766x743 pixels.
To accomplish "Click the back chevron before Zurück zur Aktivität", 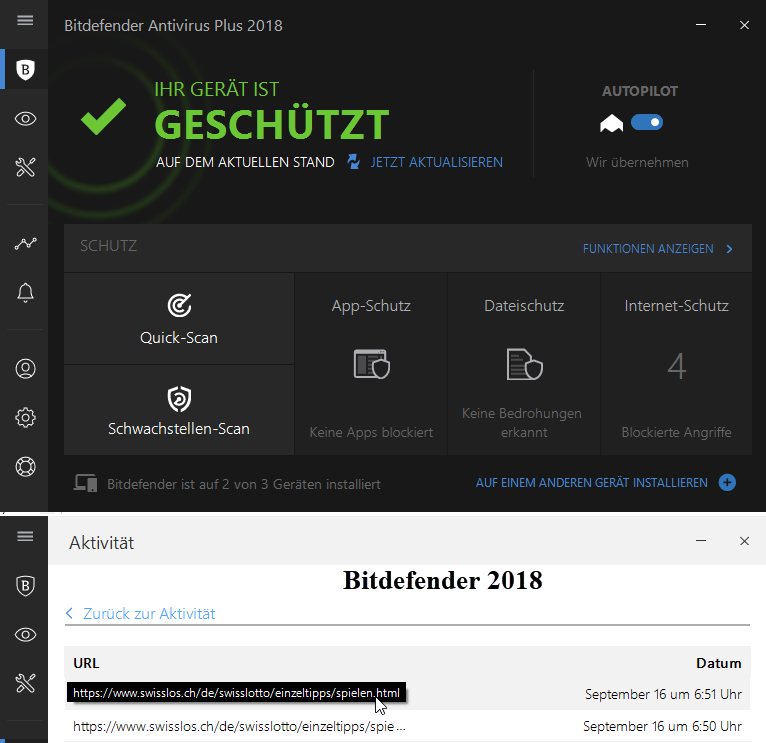I will coord(69,613).
